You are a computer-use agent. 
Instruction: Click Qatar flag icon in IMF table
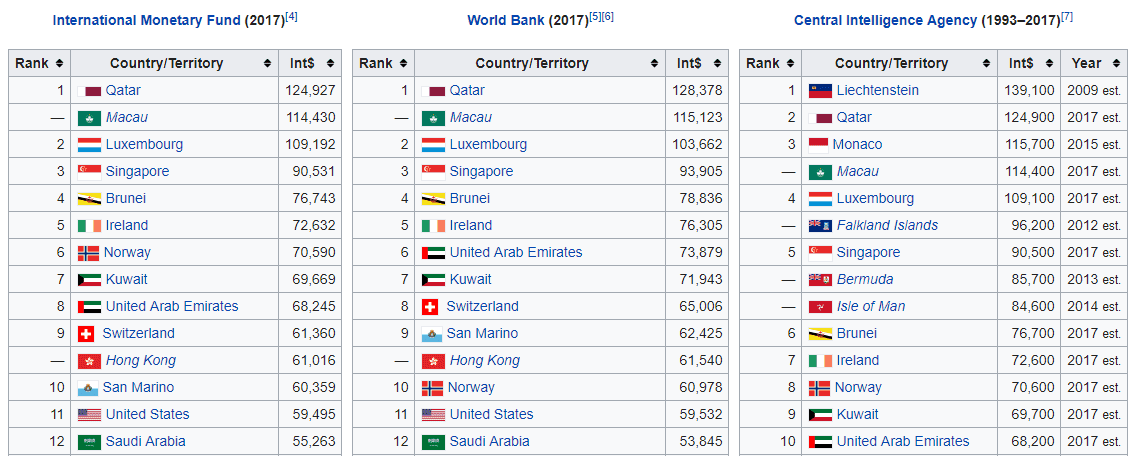pyautogui.click(x=90, y=91)
